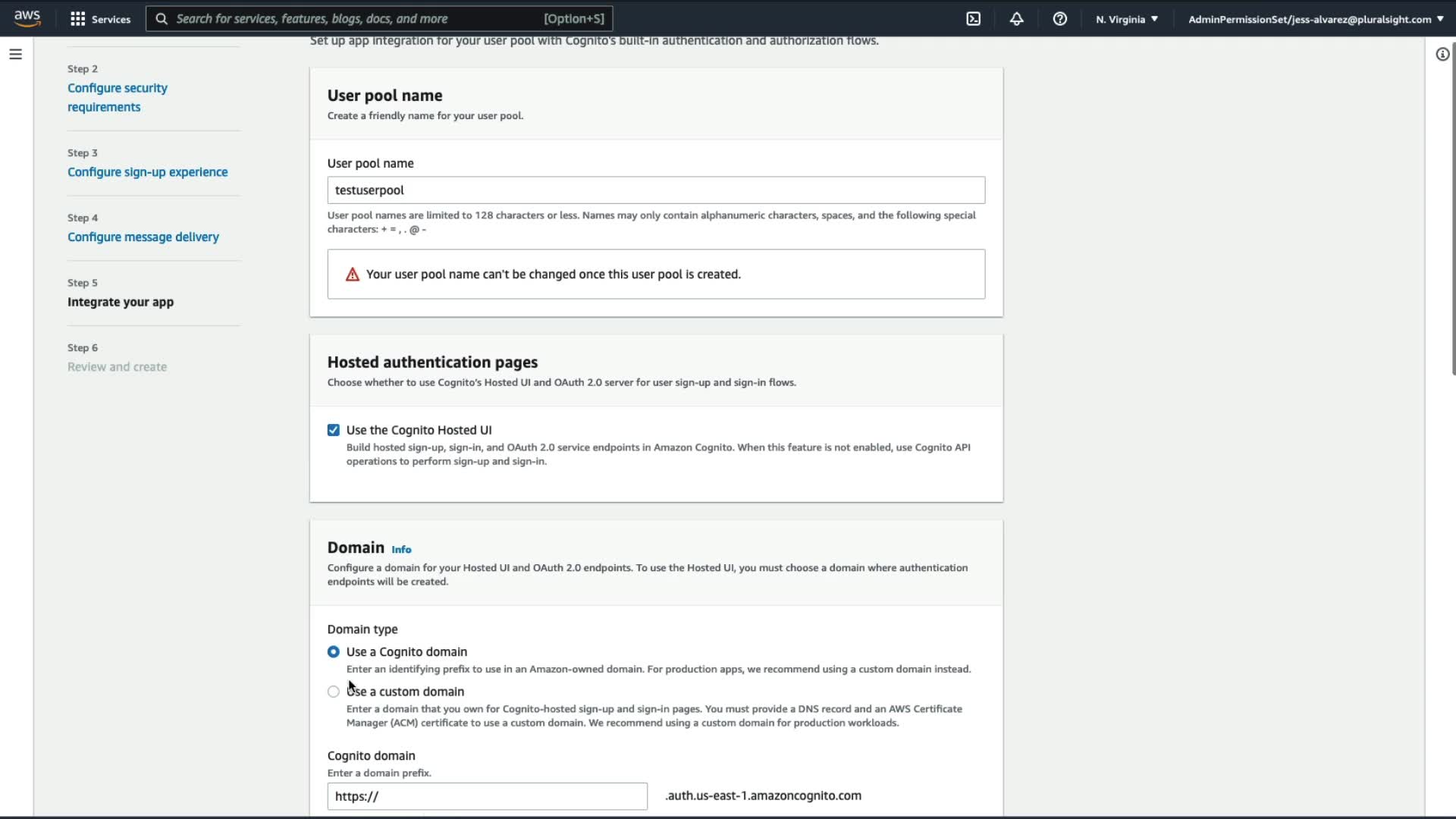Expand the AdminPermissionSet account menu
The width and height of the screenshot is (1456, 819).
[x=1315, y=19]
